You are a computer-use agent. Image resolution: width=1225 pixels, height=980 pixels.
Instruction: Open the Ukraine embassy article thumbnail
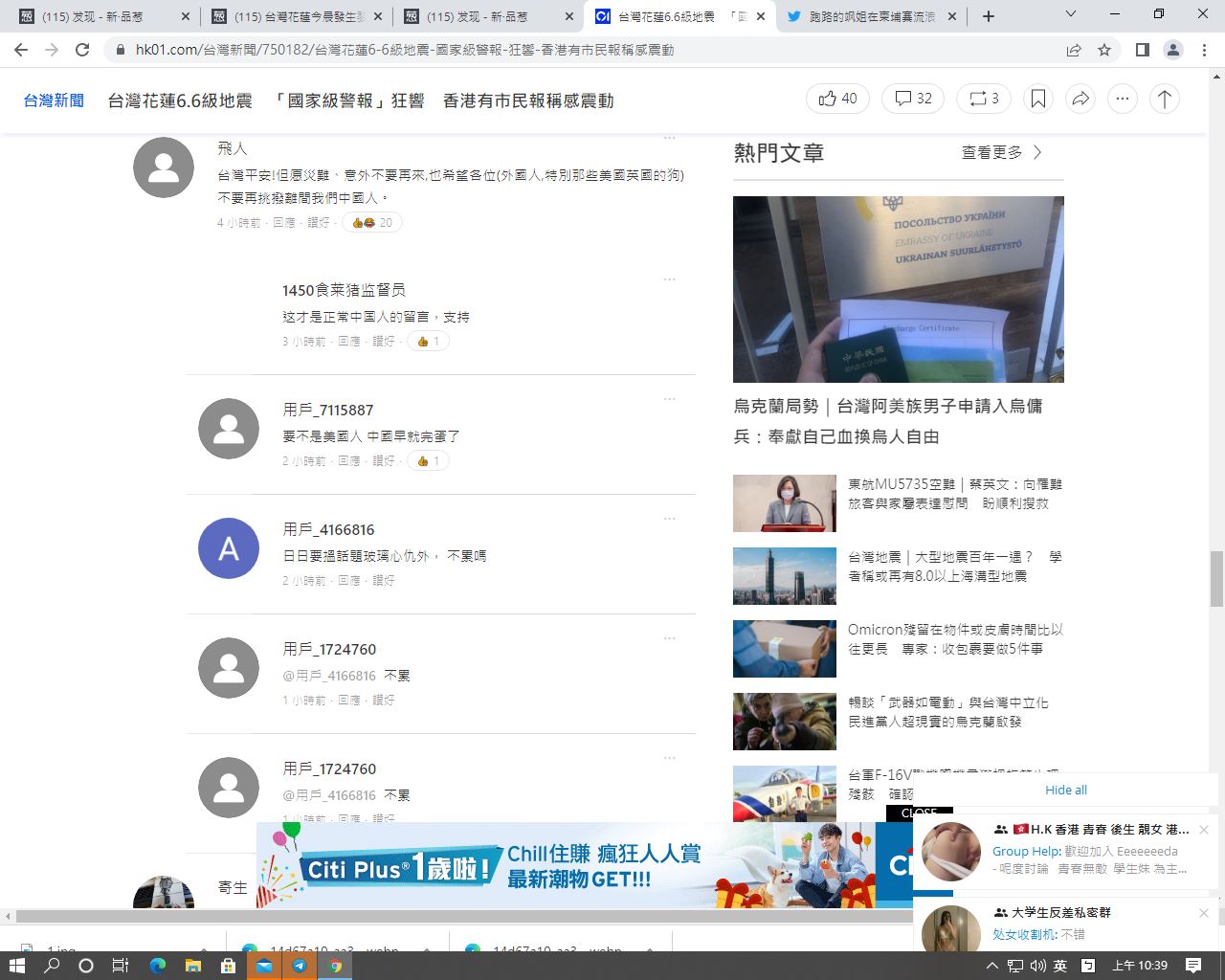coord(899,289)
